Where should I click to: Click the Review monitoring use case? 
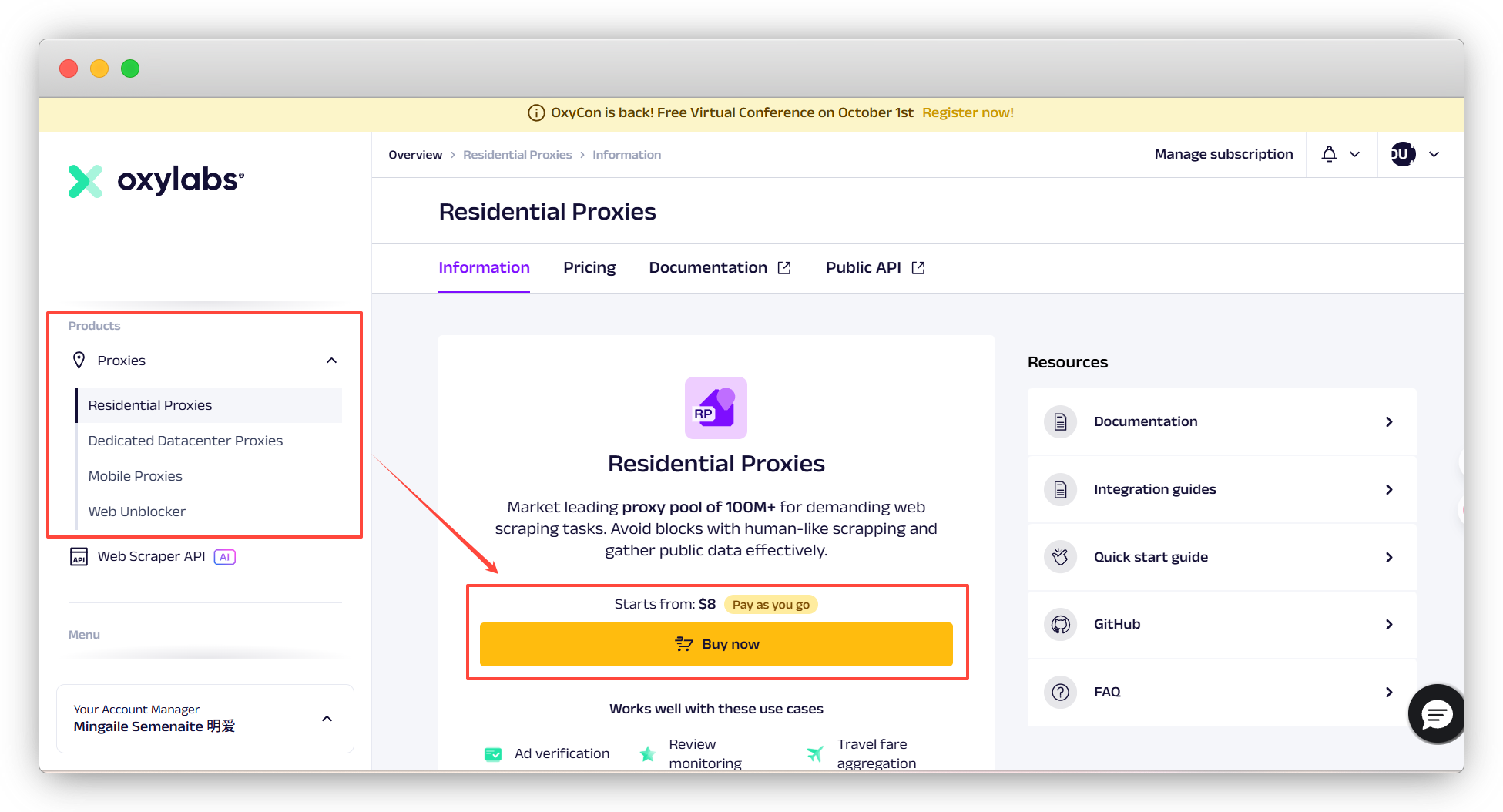tap(690, 753)
